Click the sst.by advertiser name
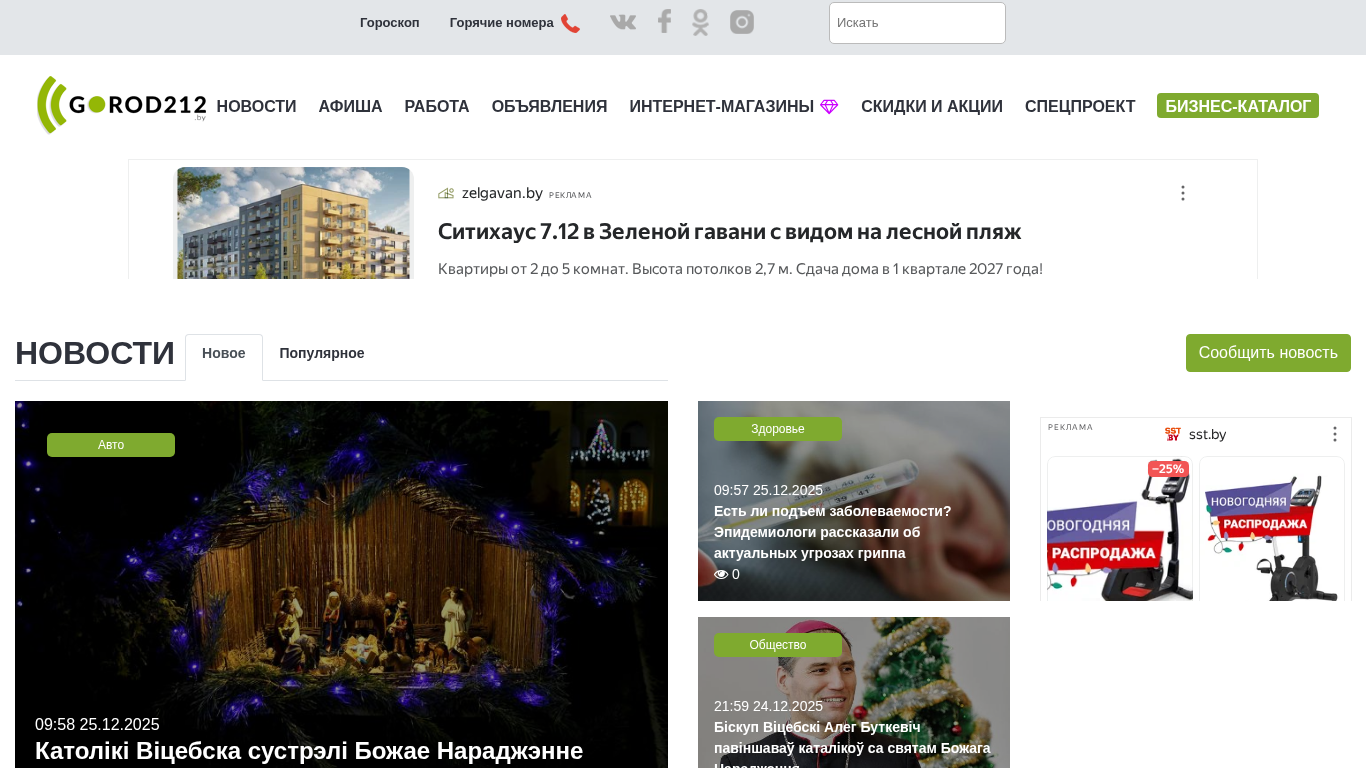1366x768 pixels. tap(1207, 434)
